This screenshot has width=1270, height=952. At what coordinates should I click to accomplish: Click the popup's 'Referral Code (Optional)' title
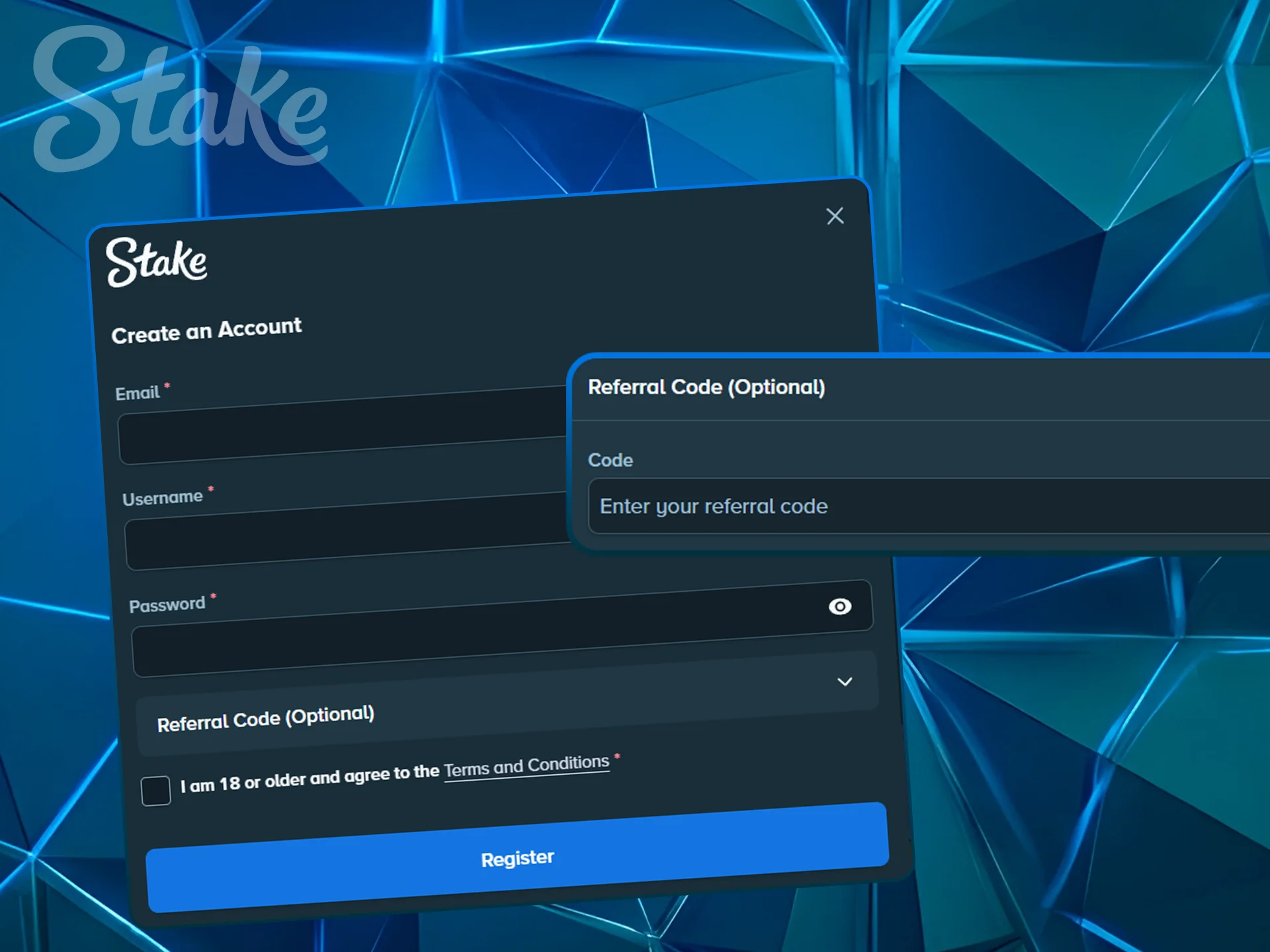coord(706,387)
